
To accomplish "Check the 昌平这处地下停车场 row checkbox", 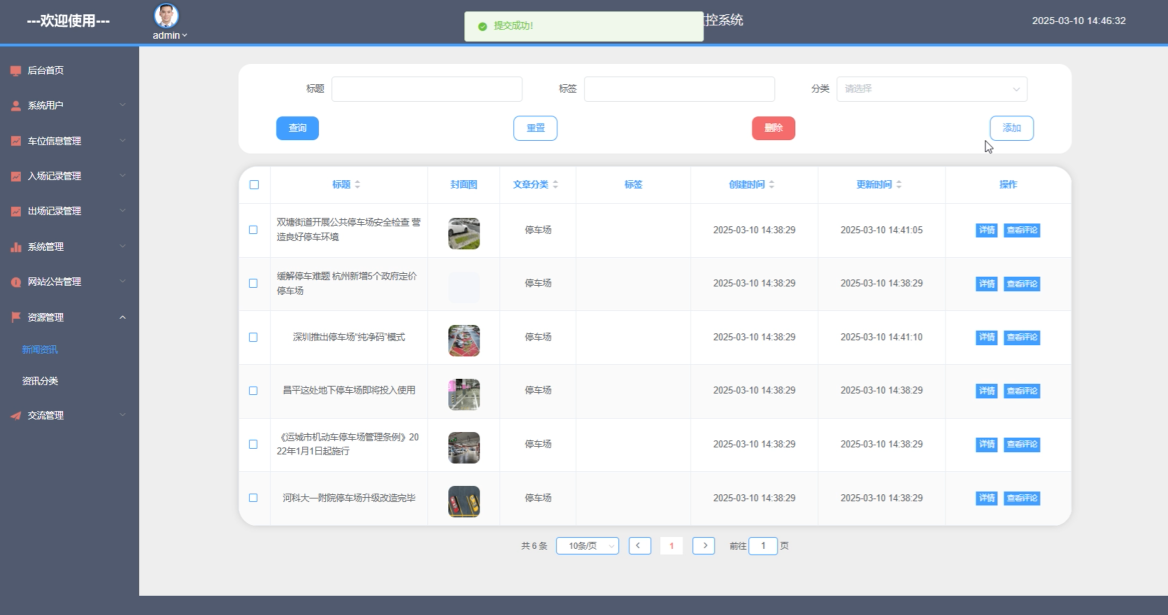I will tap(253, 391).
